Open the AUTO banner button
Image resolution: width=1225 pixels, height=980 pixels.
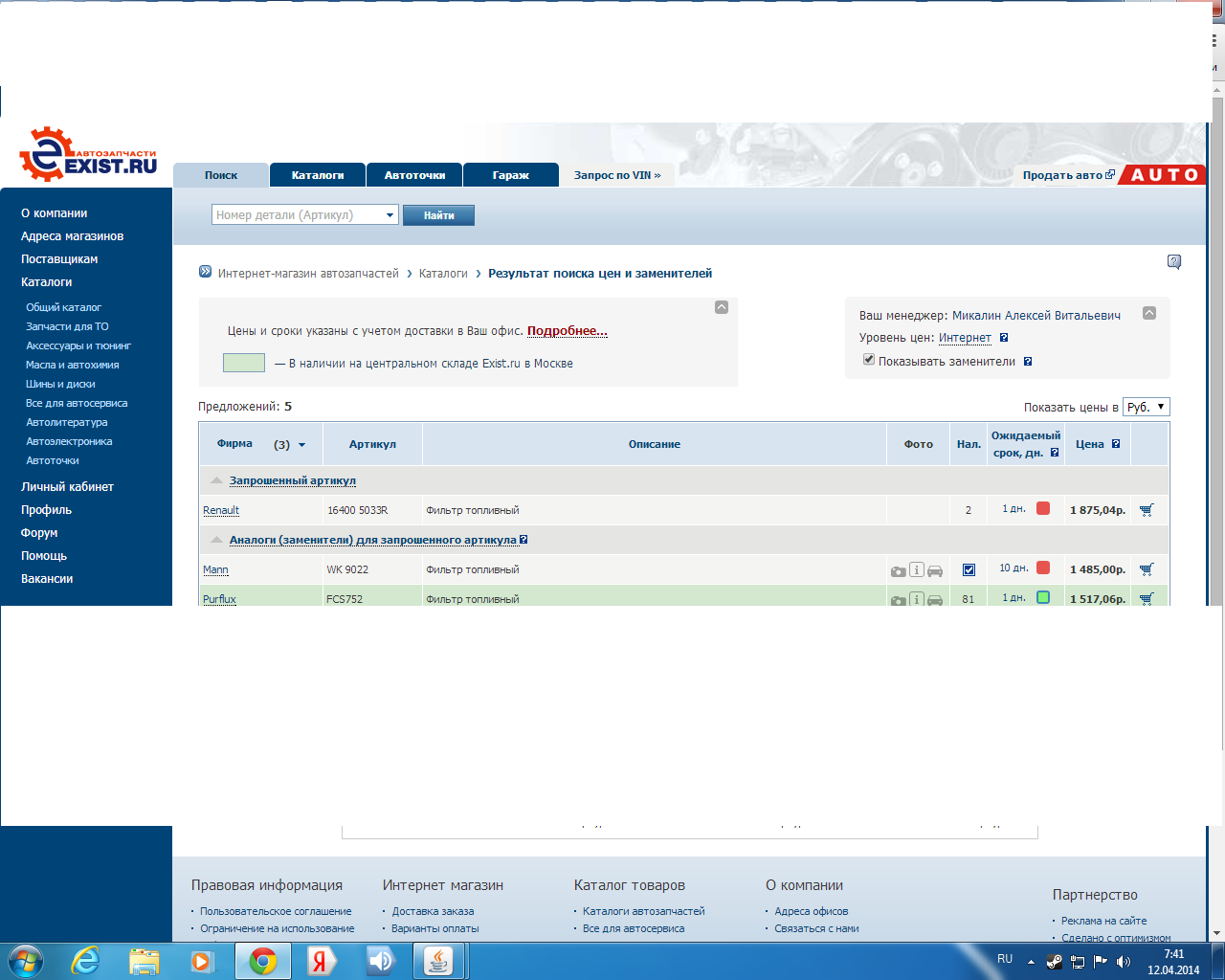point(1164,175)
